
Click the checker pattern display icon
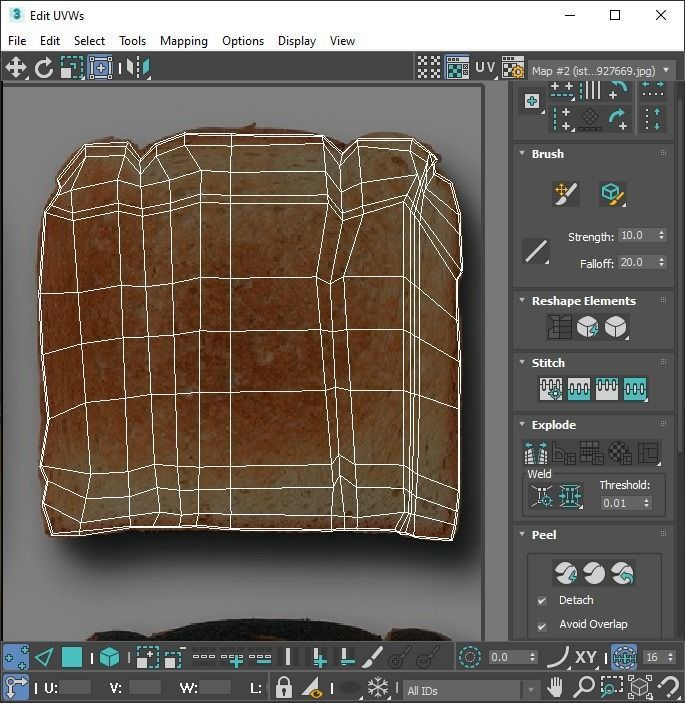(x=429, y=68)
